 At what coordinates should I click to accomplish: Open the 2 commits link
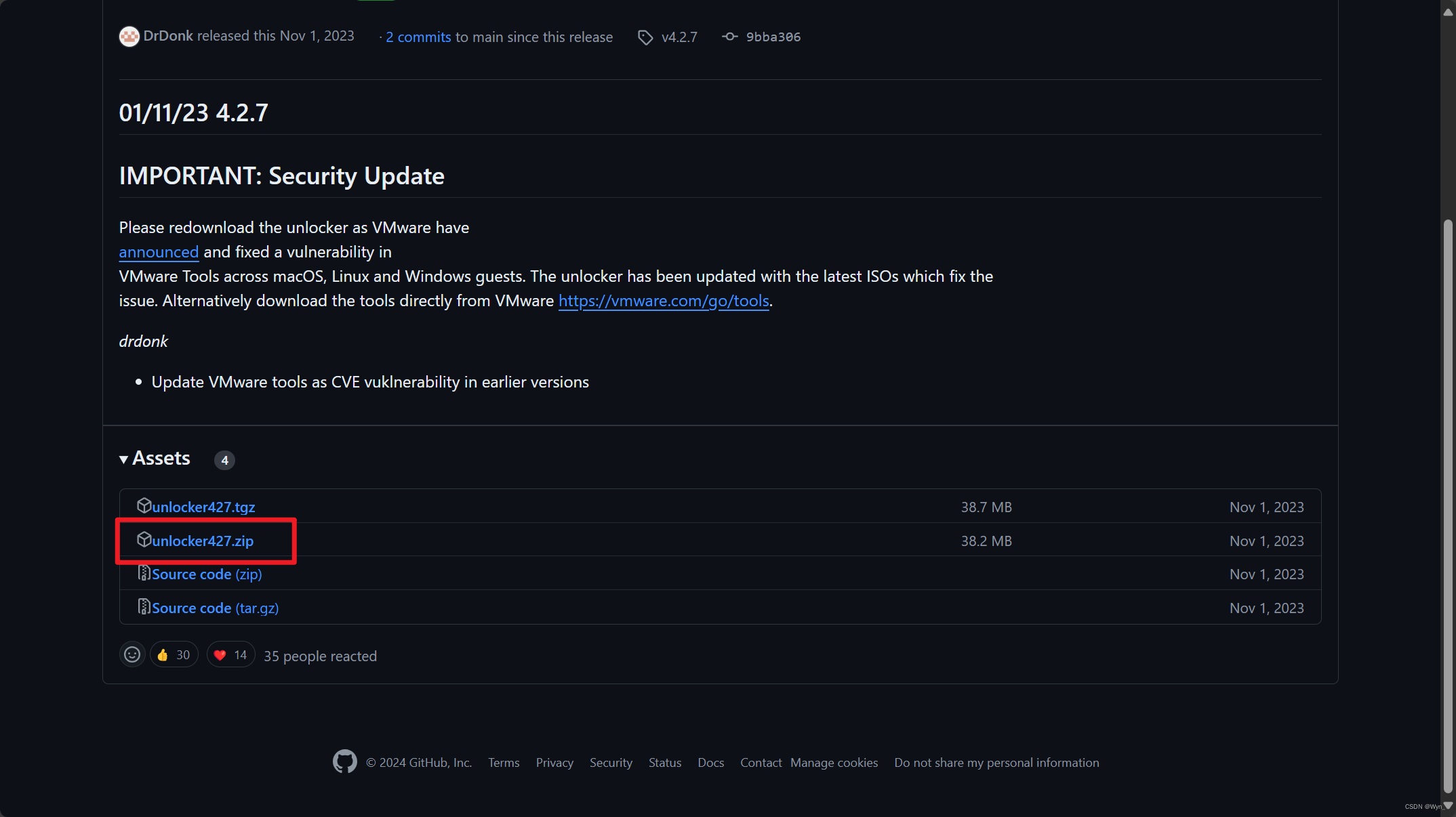tap(418, 37)
